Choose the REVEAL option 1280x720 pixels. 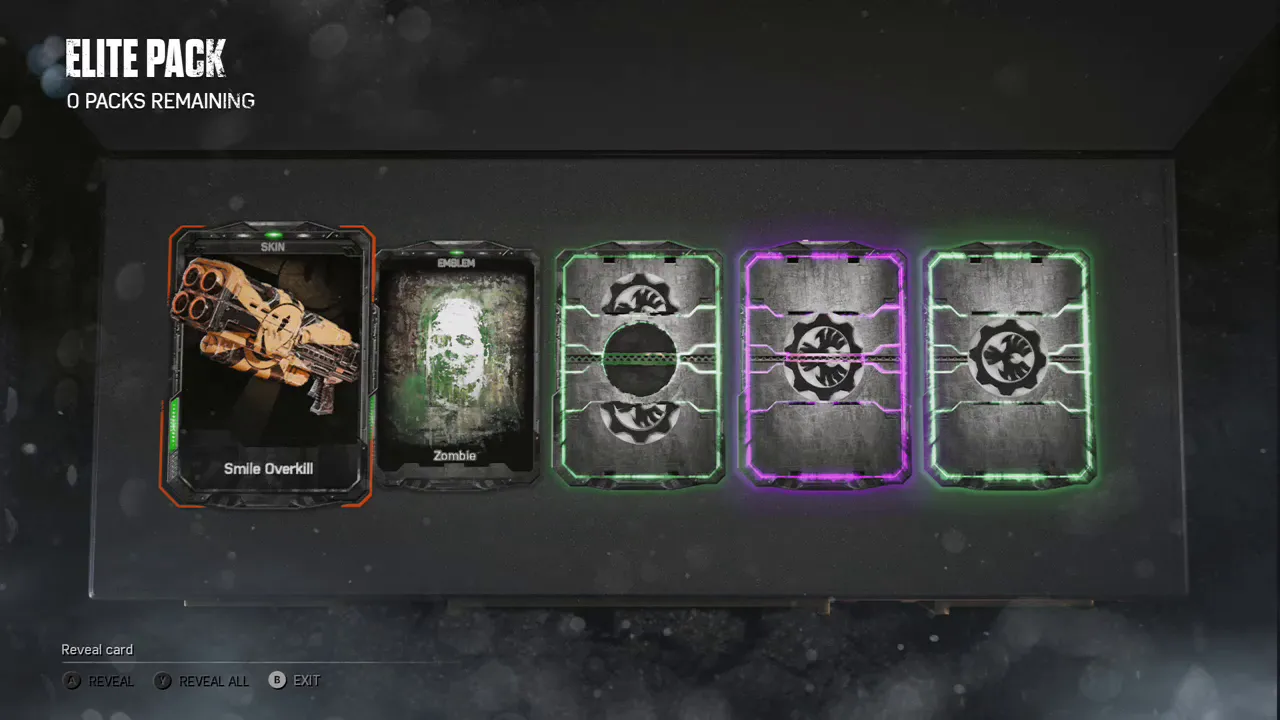[111, 681]
